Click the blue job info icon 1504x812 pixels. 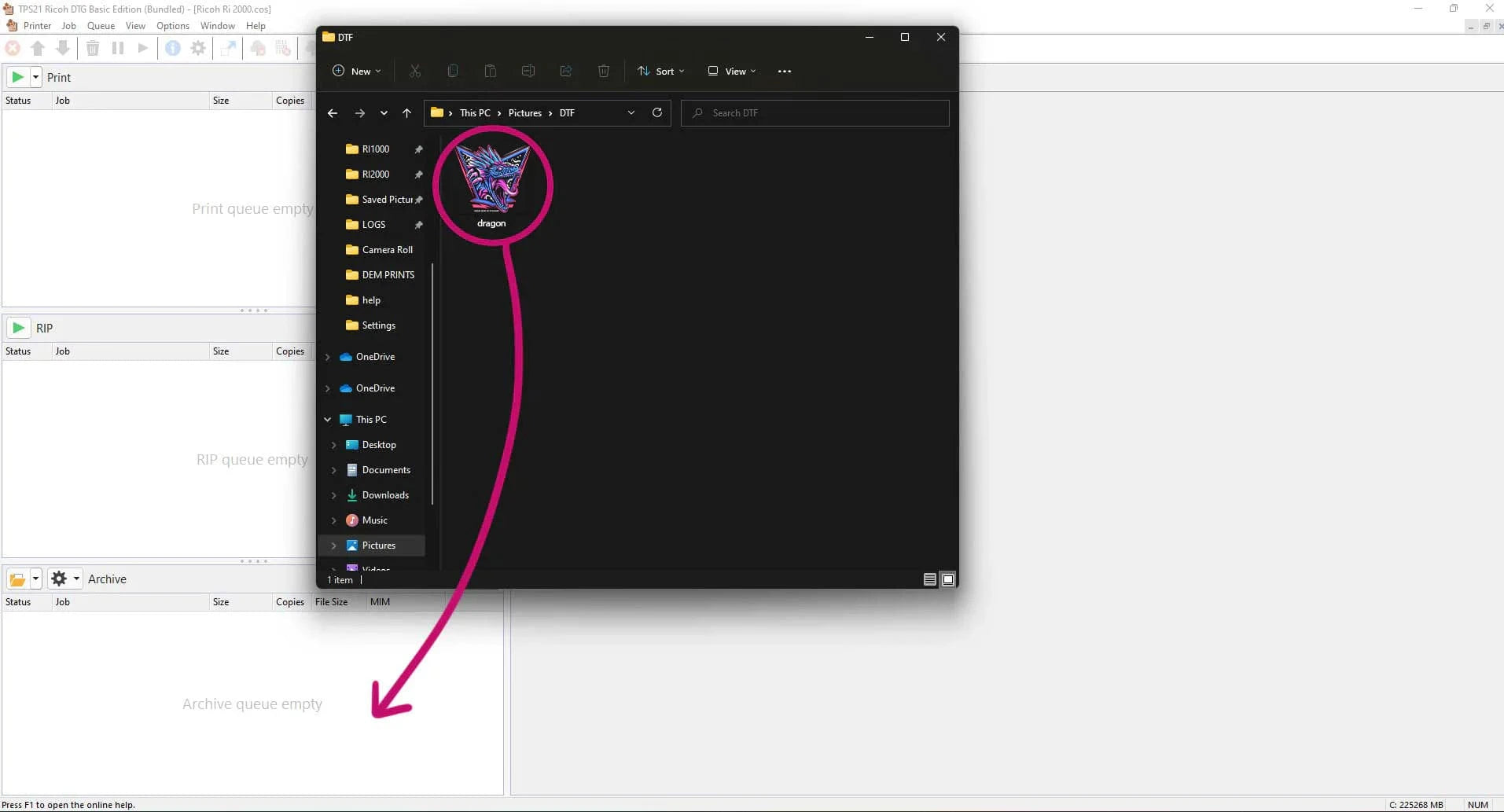pos(173,49)
